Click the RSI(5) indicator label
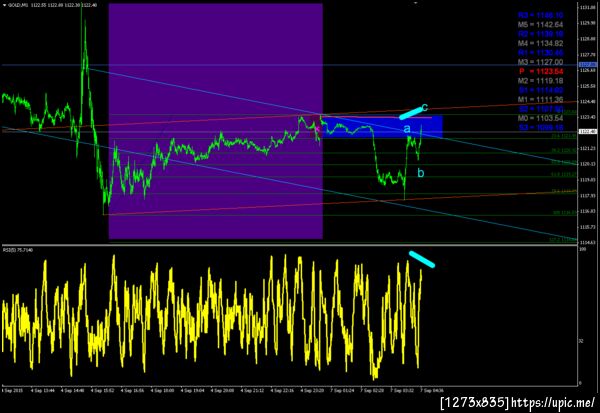This screenshot has width=600, height=413. coord(18,250)
